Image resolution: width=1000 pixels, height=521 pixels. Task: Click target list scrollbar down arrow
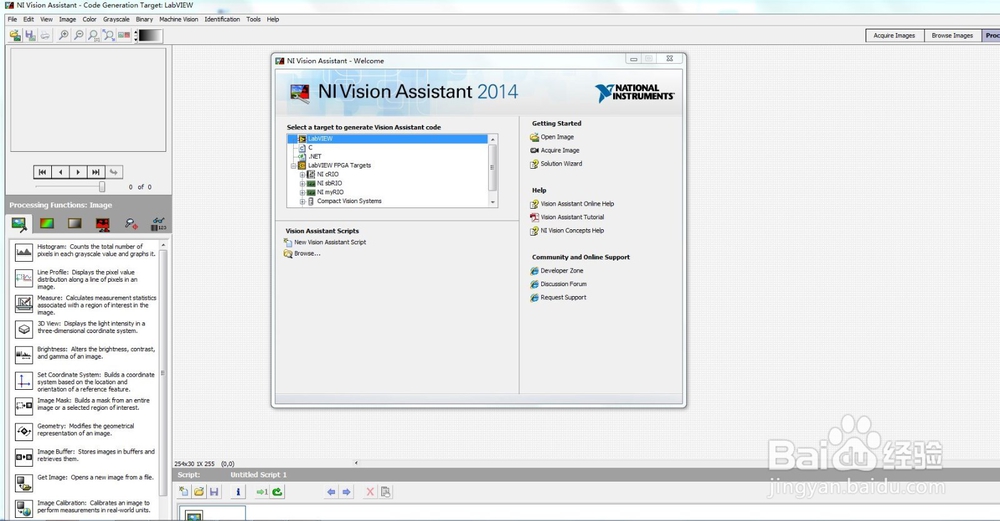(x=492, y=202)
